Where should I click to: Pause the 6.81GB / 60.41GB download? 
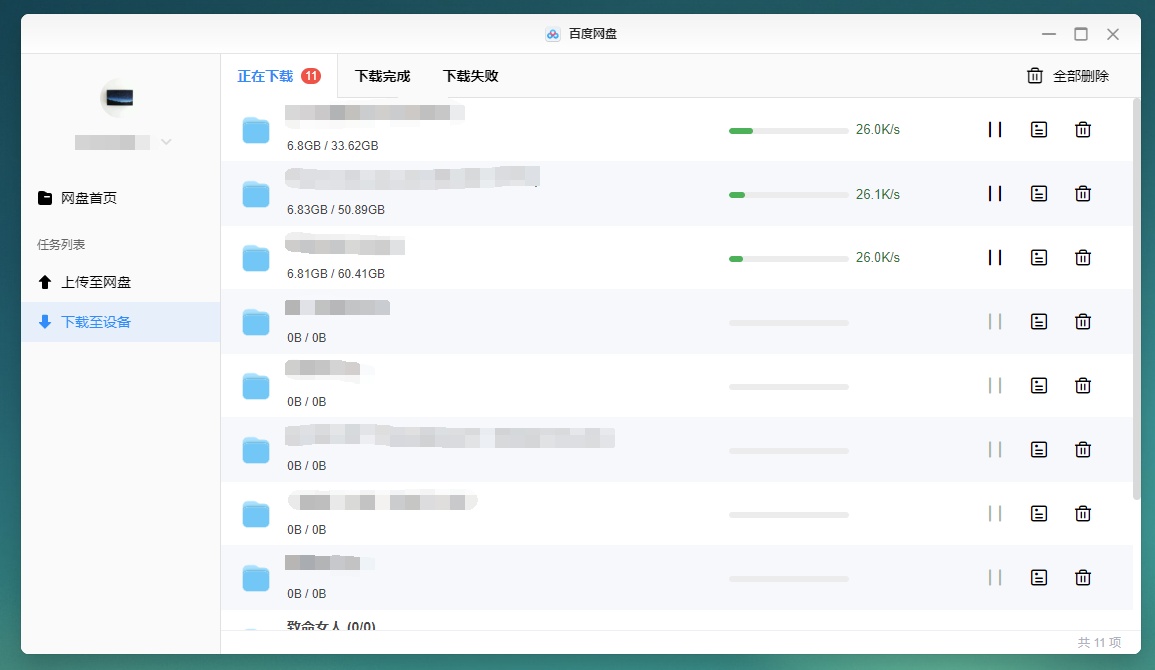coord(994,258)
